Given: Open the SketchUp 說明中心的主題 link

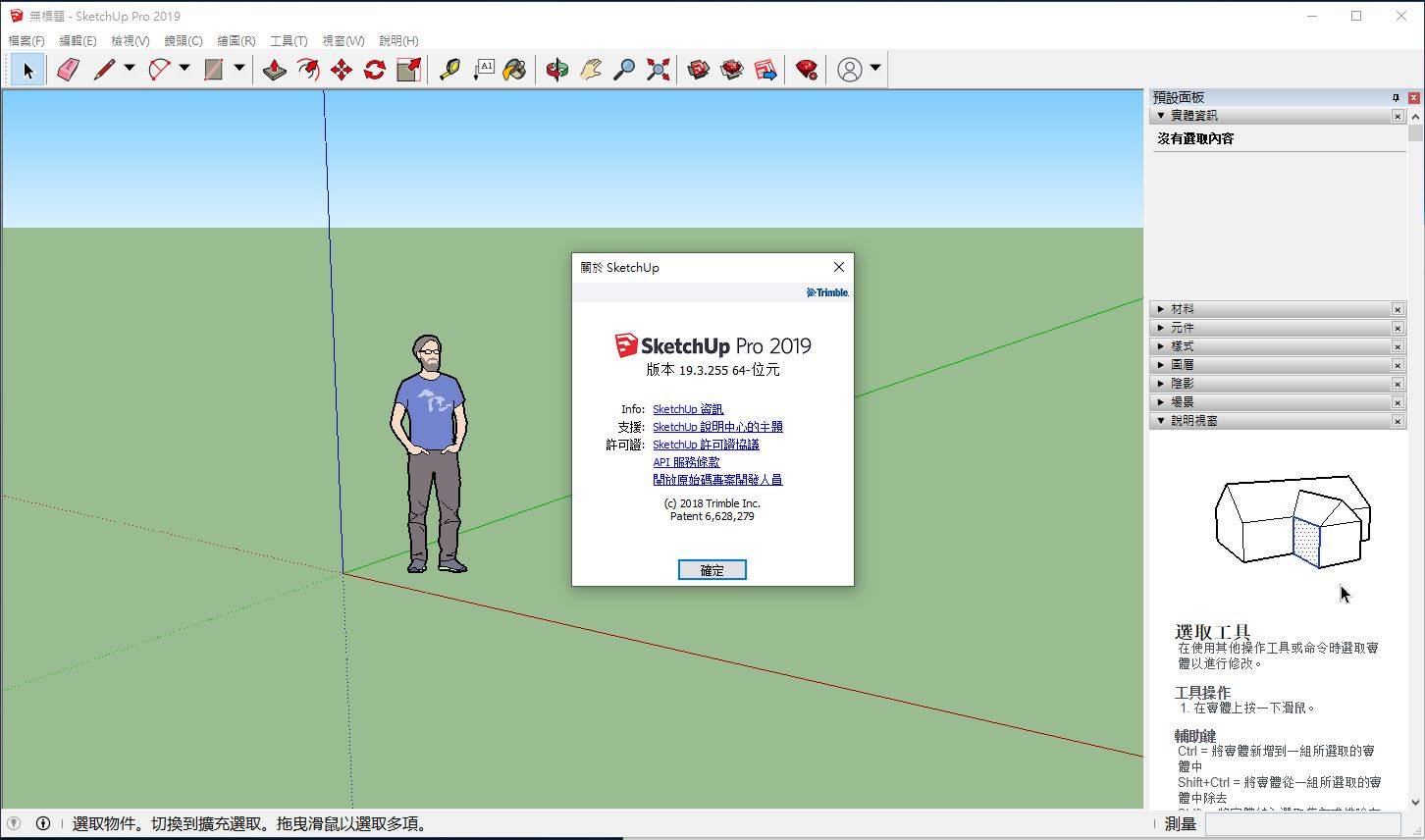Looking at the screenshot, I should [x=717, y=427].
